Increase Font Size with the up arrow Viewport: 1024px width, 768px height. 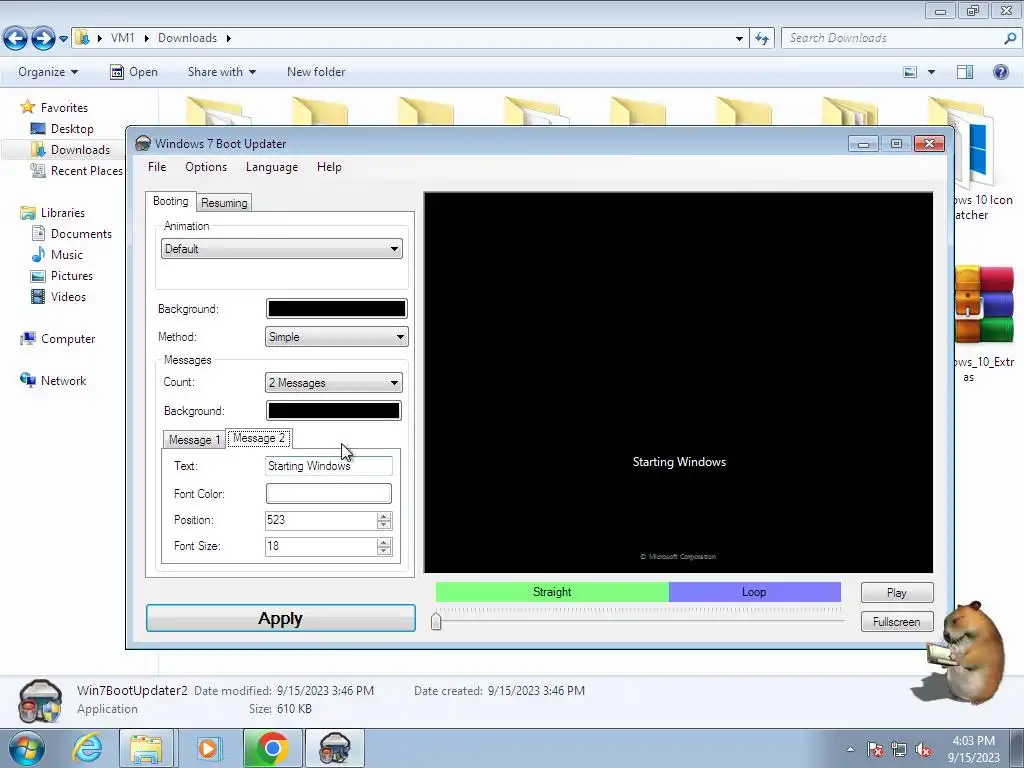(384, 542)
